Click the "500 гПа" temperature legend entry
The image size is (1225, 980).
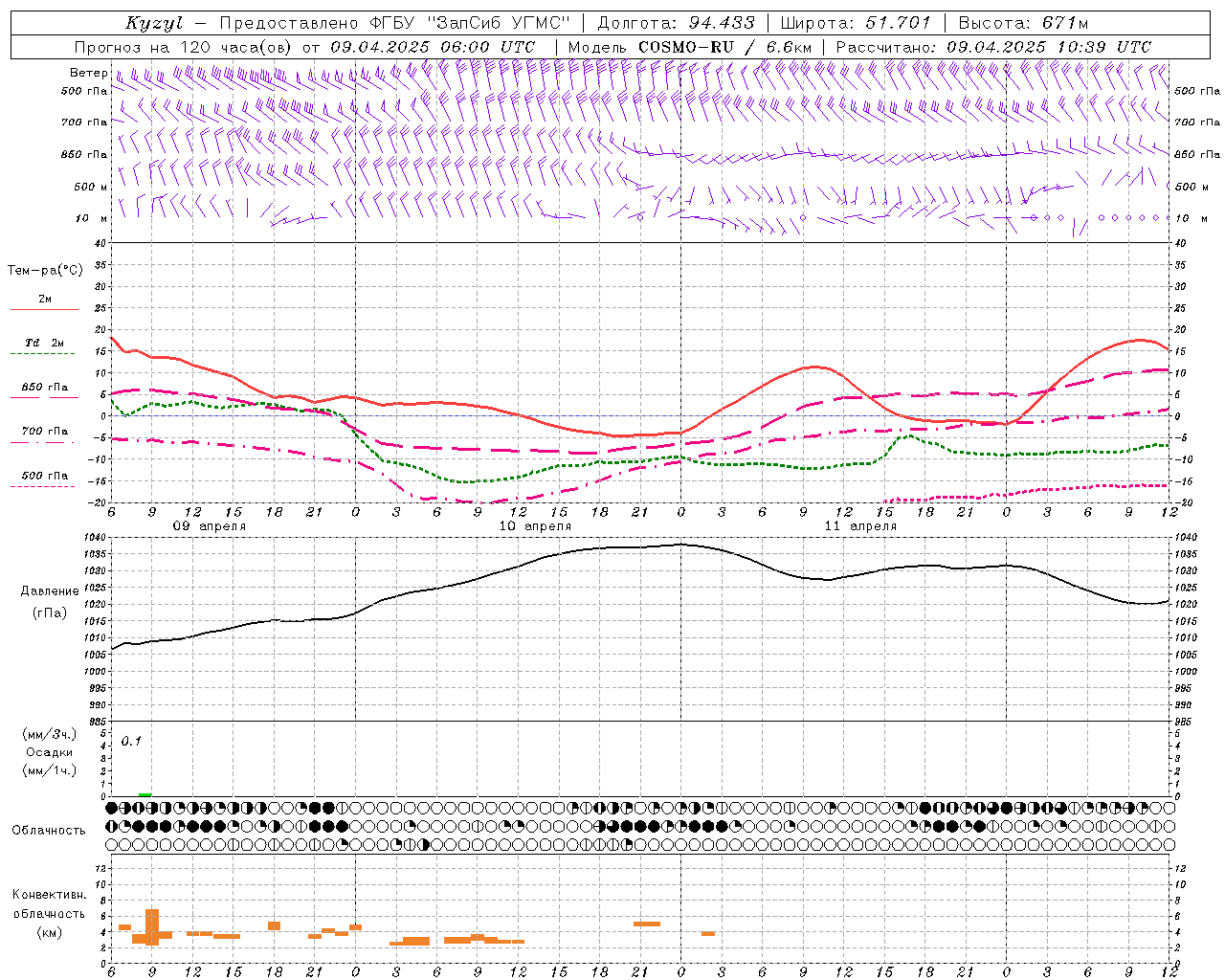pyautogui.click(x=45, y=476)
